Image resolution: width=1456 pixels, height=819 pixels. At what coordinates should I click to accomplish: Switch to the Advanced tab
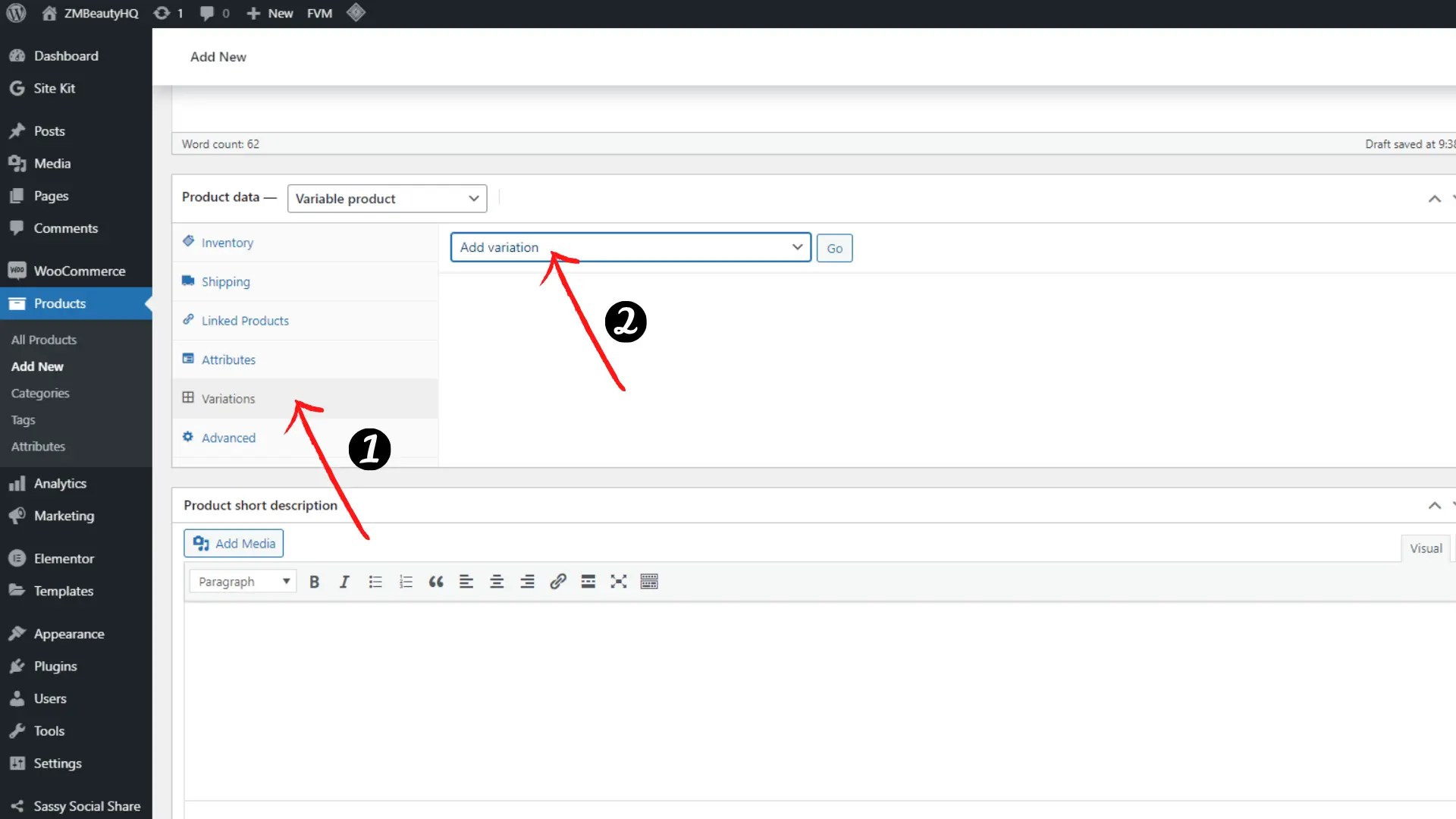(306, 438)
